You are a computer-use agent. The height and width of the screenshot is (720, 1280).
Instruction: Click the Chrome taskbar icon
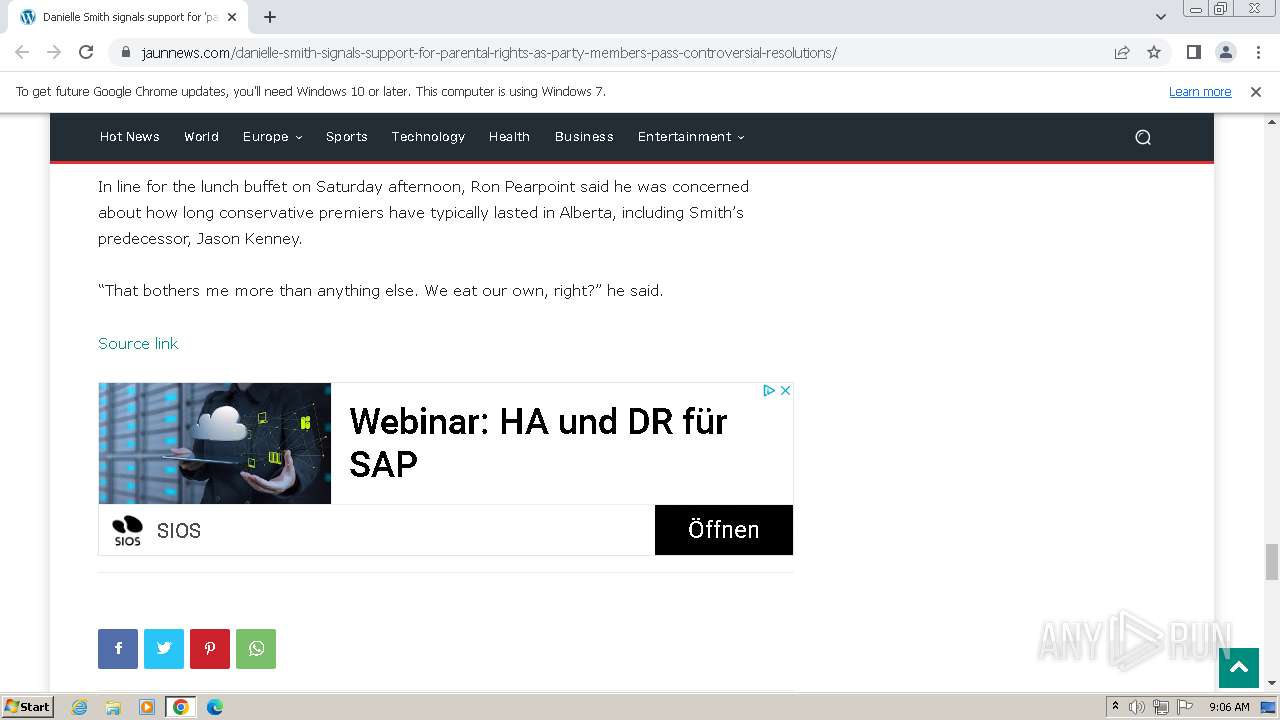[181, 707]
